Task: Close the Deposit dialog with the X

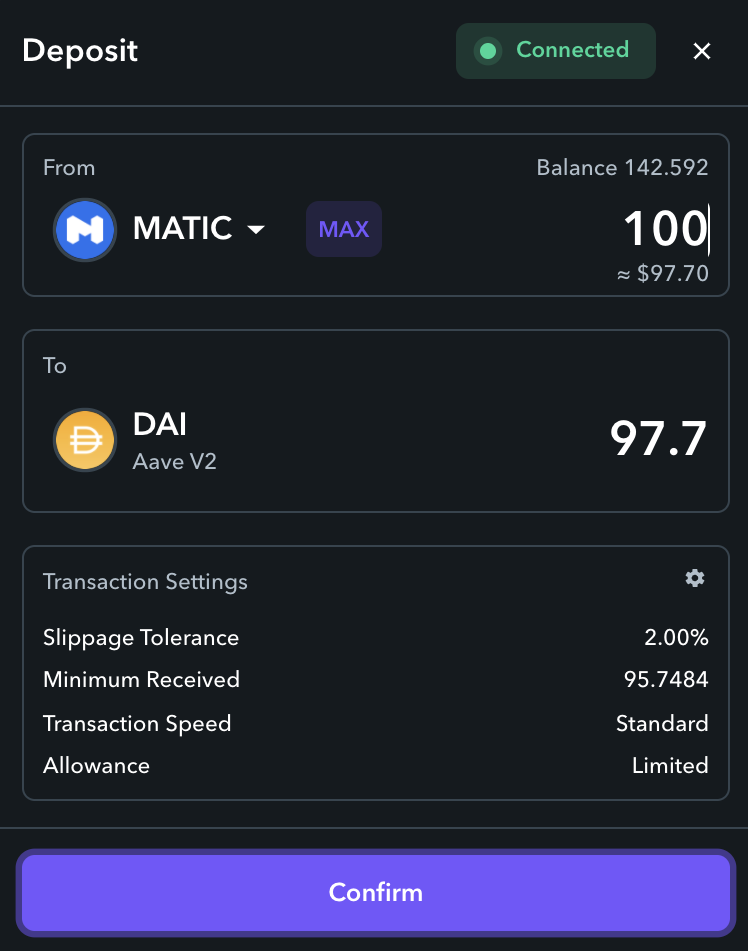Action: coord(702,51)
